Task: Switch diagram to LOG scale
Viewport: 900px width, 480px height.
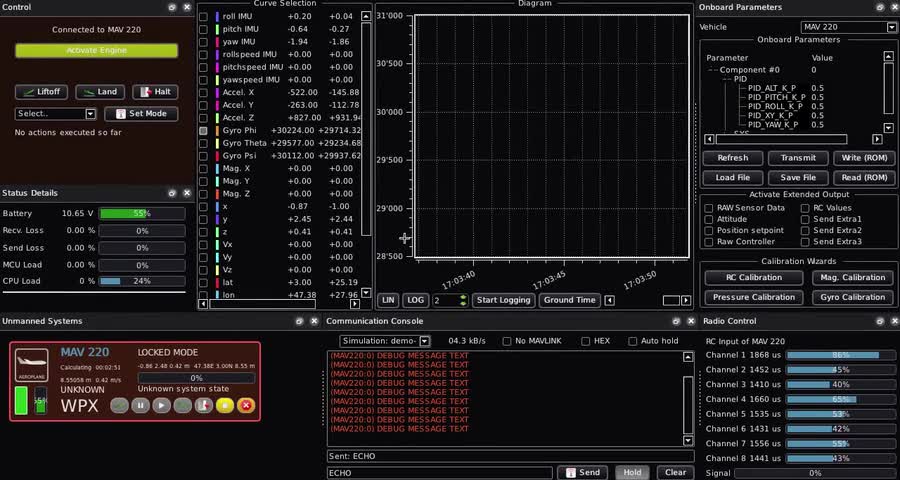Action: click(416, 300)
